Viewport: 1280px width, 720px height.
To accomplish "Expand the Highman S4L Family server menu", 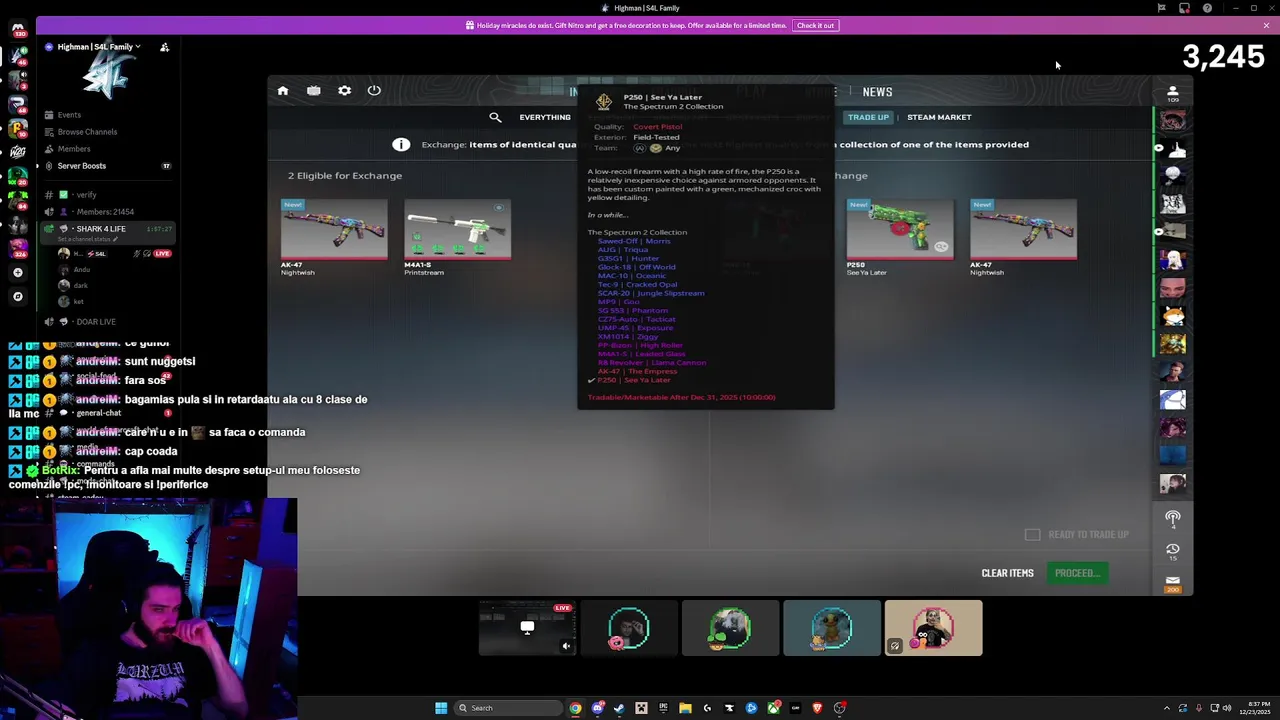I will [99, 47].
